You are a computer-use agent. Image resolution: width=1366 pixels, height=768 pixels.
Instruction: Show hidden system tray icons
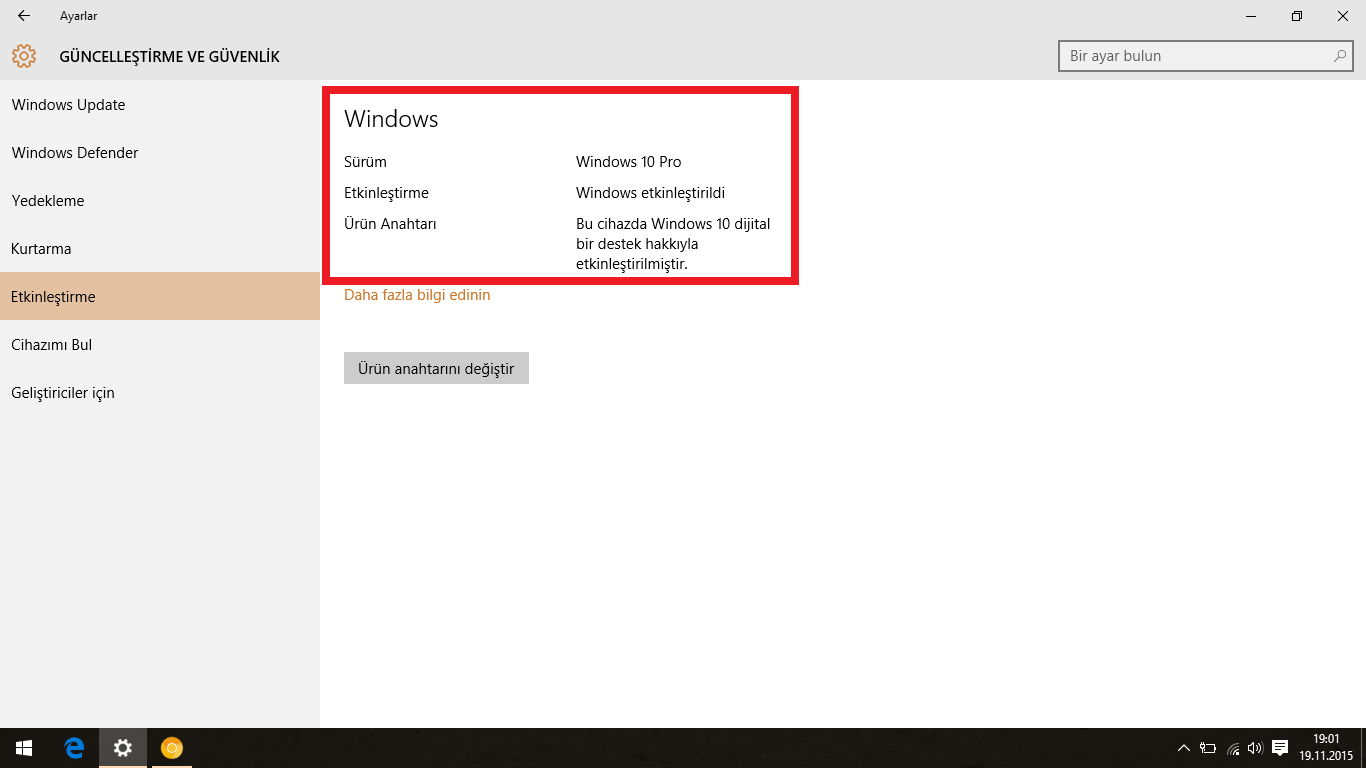(x=1184, y=748)
